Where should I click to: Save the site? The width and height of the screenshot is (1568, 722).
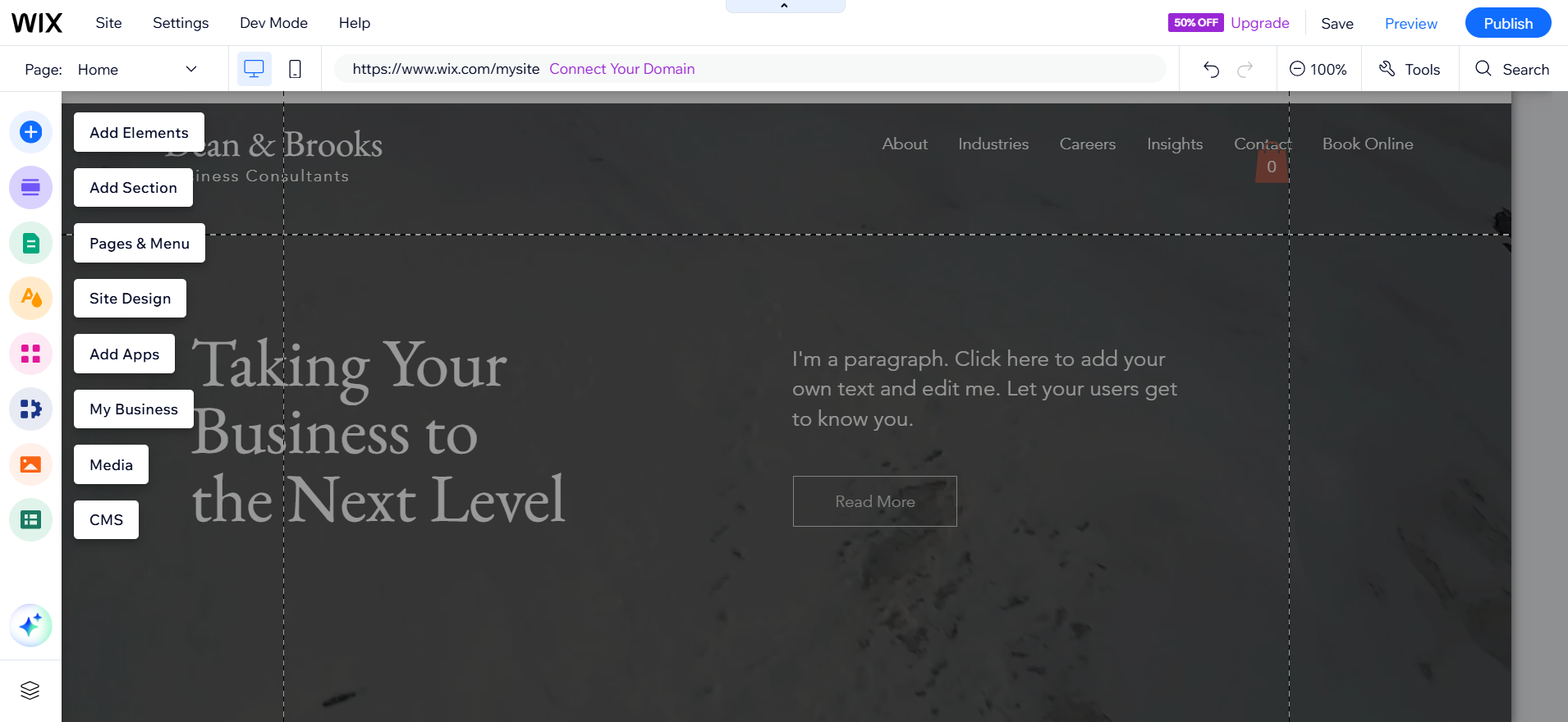click(x=1337, y=24)
